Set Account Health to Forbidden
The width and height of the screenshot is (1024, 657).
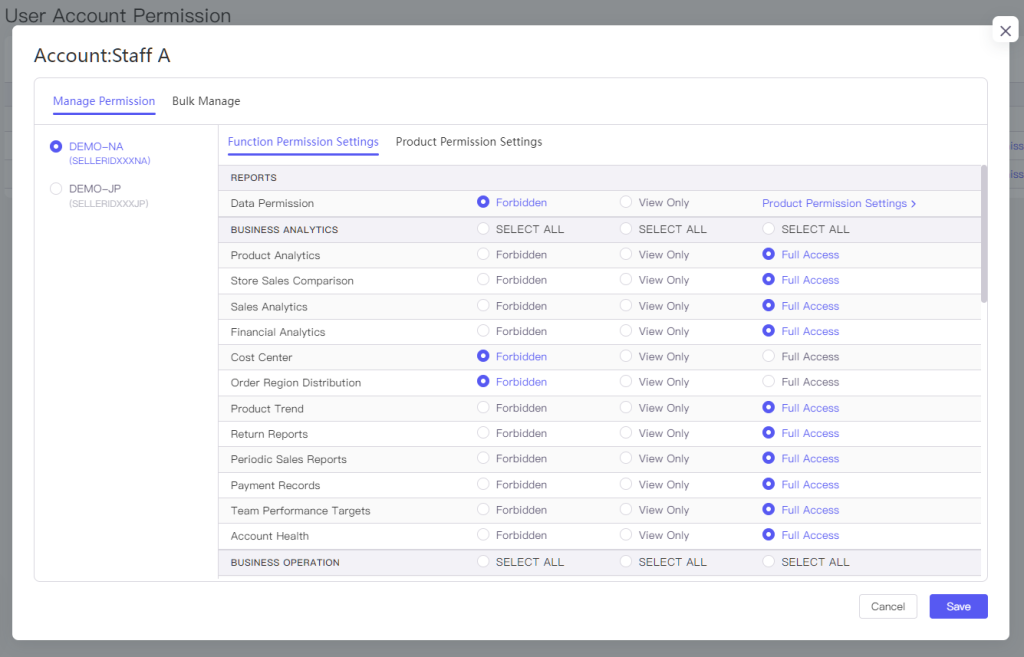coord(483,535)
